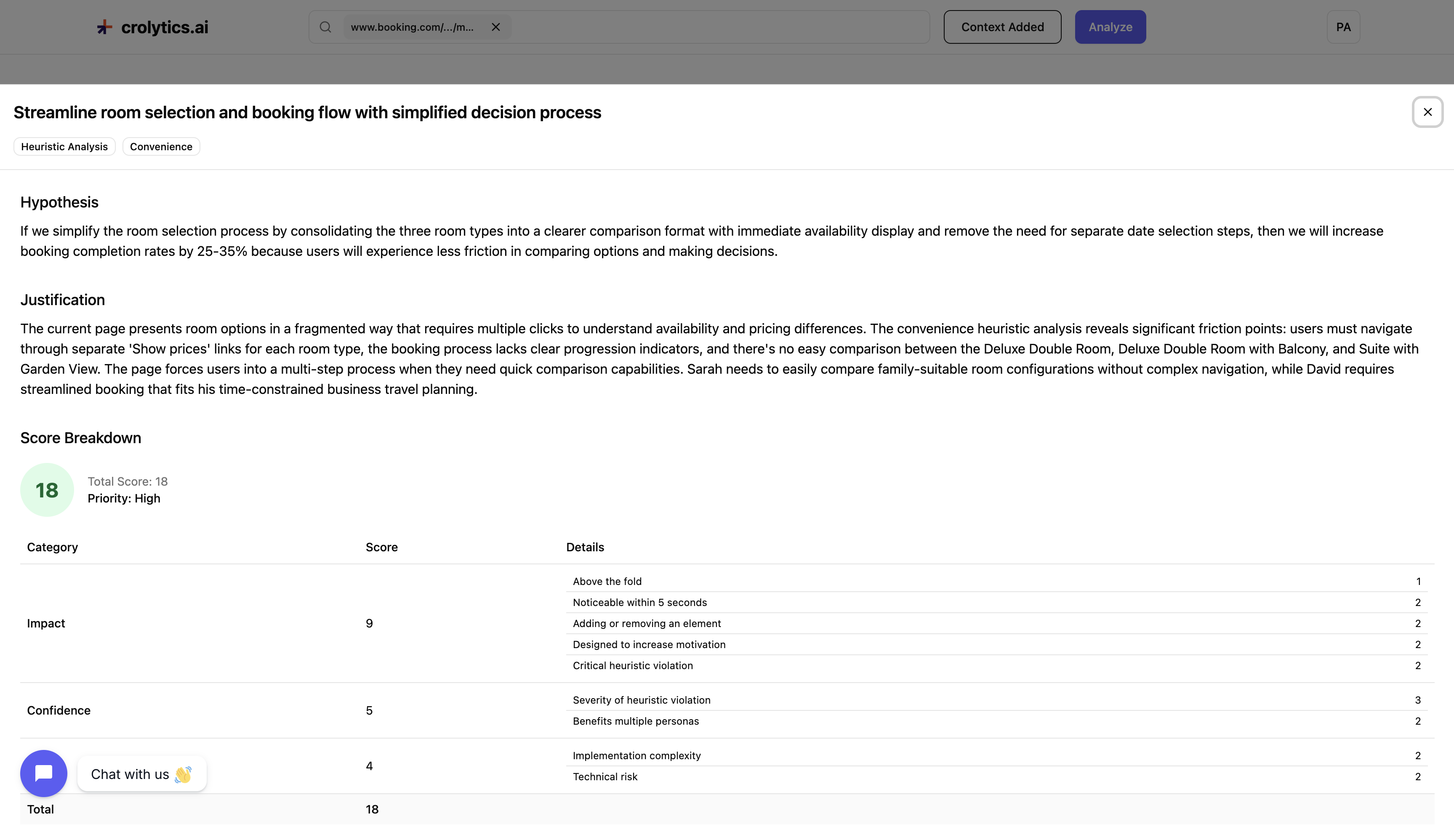Click the crolytics.ai logo icon
The height and width of the screenshot is (840, 1454).
tap(104, 27)
